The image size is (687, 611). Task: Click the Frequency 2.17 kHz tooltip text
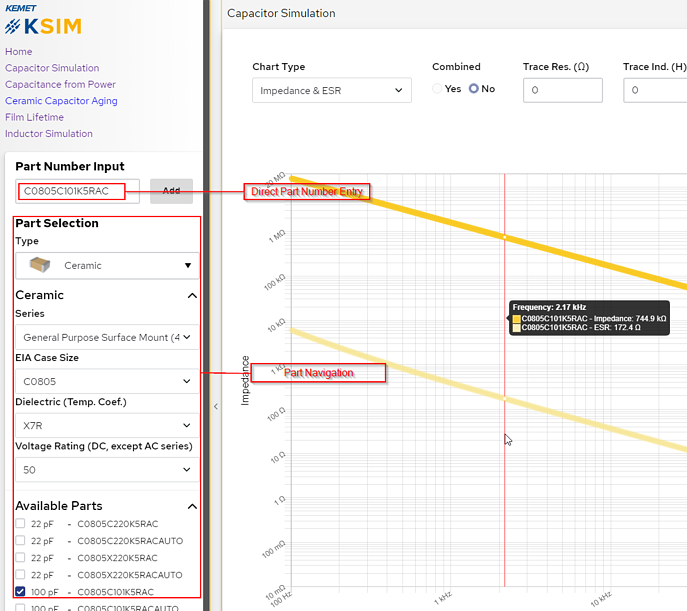pos(549,307)
